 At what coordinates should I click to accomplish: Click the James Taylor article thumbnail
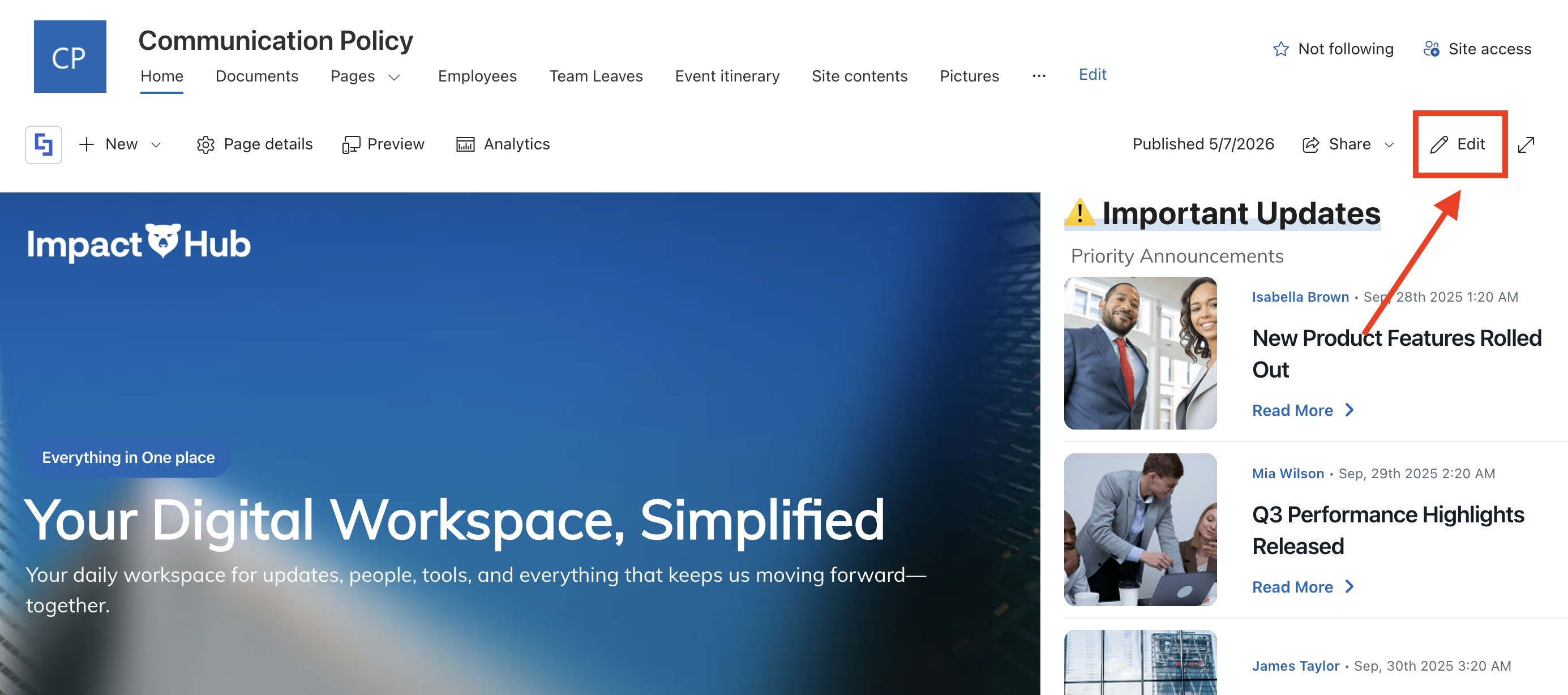pos(1140,663)
